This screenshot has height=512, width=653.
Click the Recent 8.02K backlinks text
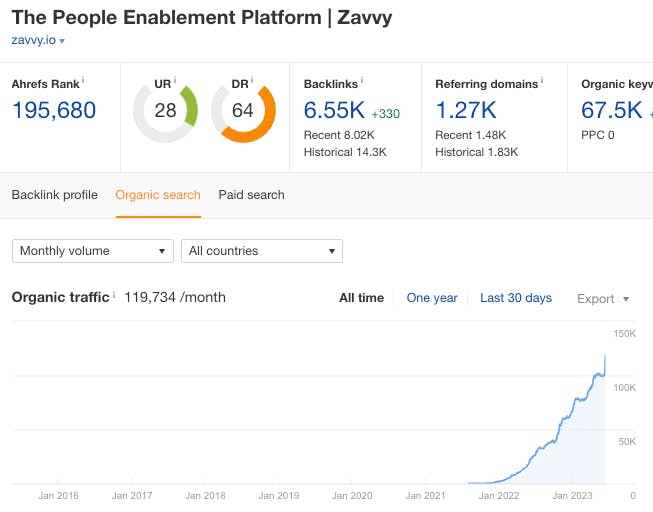coord(339,135)
